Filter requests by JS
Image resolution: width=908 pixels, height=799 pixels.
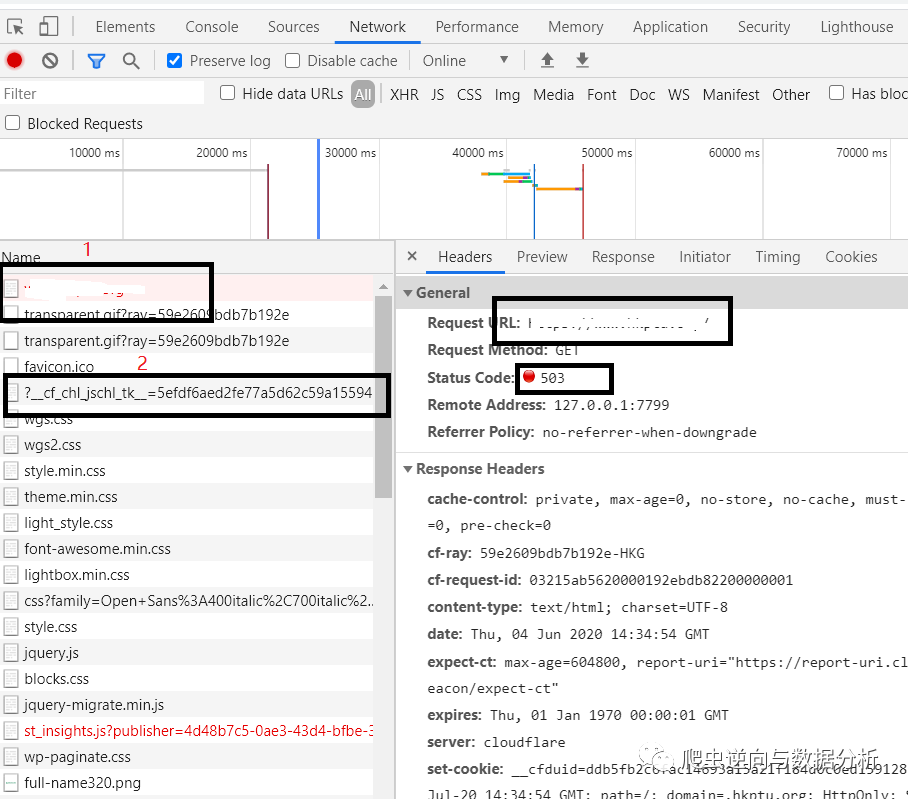point(438,94)
